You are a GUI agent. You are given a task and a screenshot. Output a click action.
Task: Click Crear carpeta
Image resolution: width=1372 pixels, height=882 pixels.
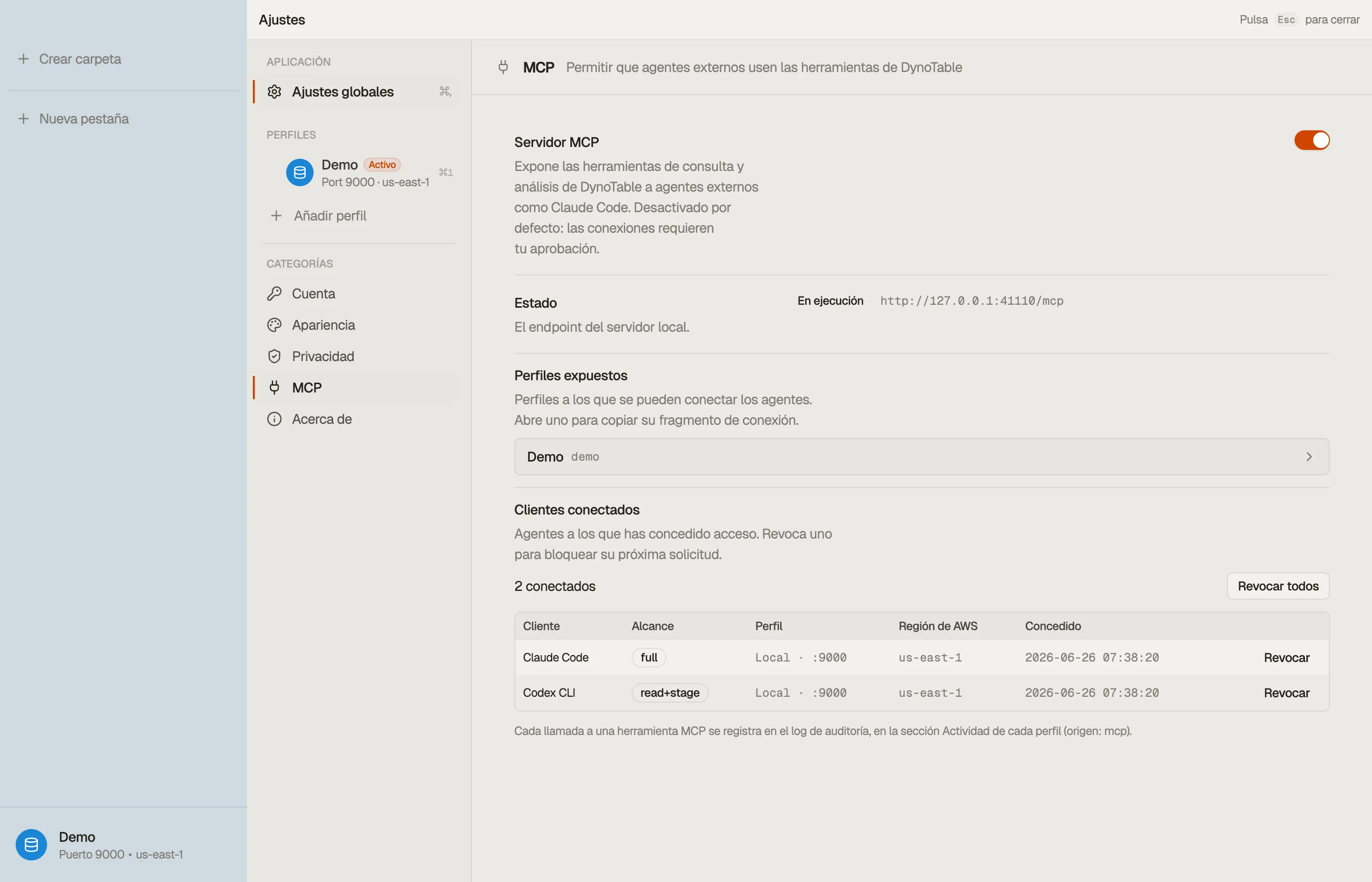click(x=79, y=59)
